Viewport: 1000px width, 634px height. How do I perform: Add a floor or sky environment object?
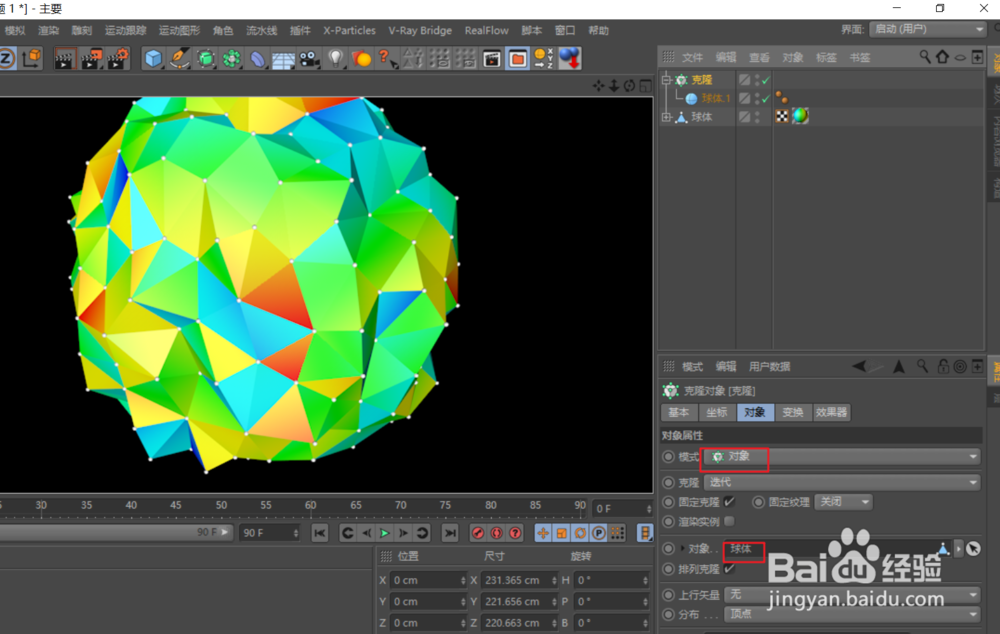(283, 59)
